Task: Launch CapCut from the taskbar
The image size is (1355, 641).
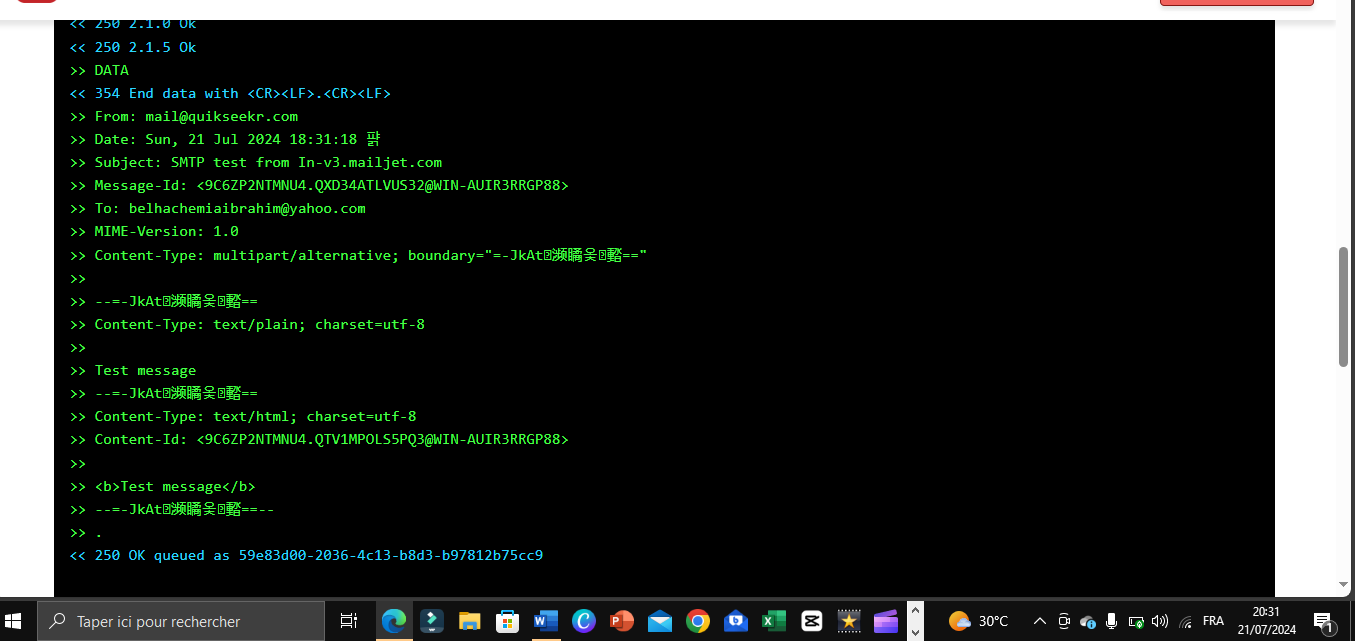Action: (x=811, y=621)
